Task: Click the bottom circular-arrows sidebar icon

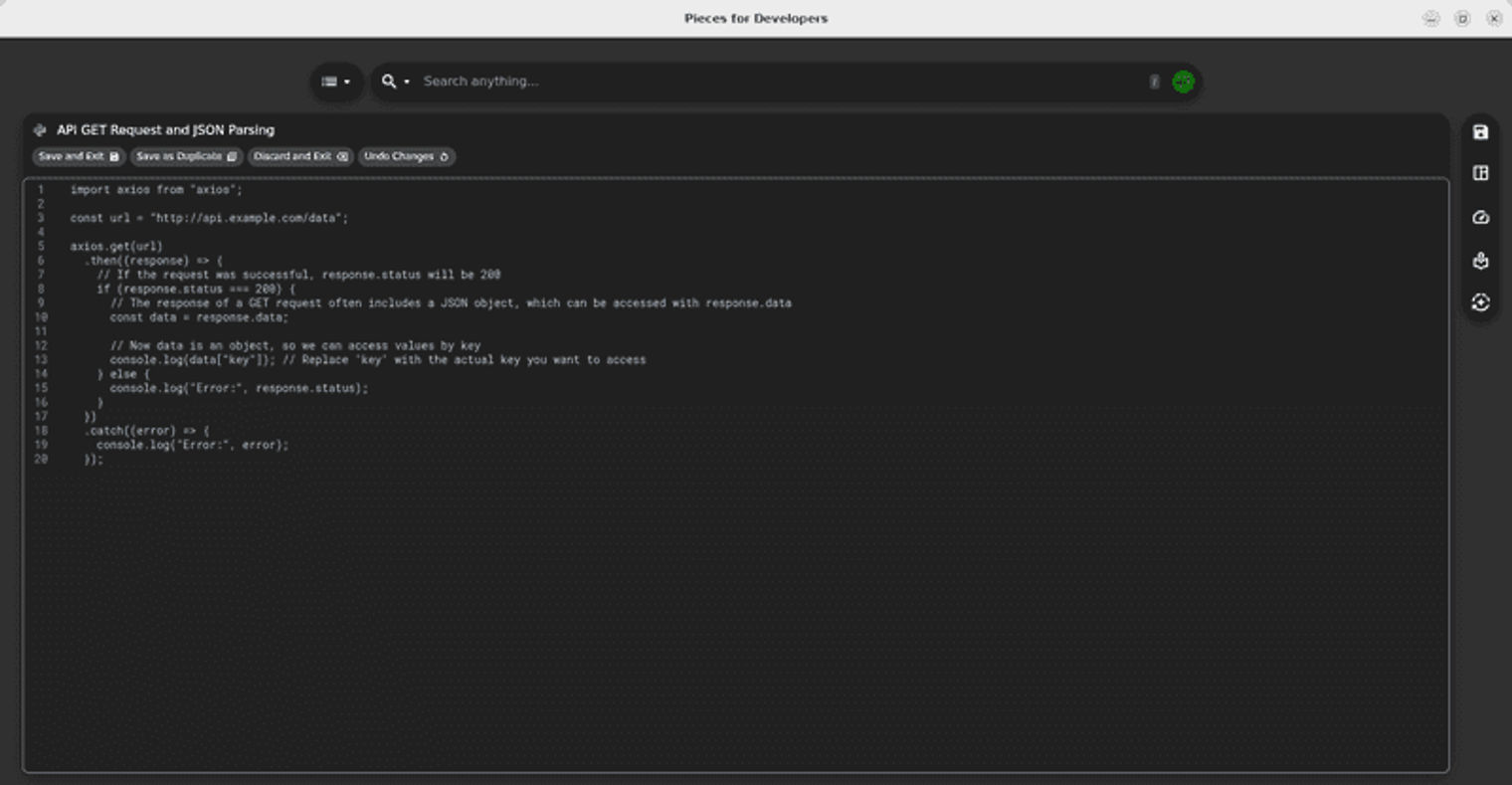Action: point(1480,302)
